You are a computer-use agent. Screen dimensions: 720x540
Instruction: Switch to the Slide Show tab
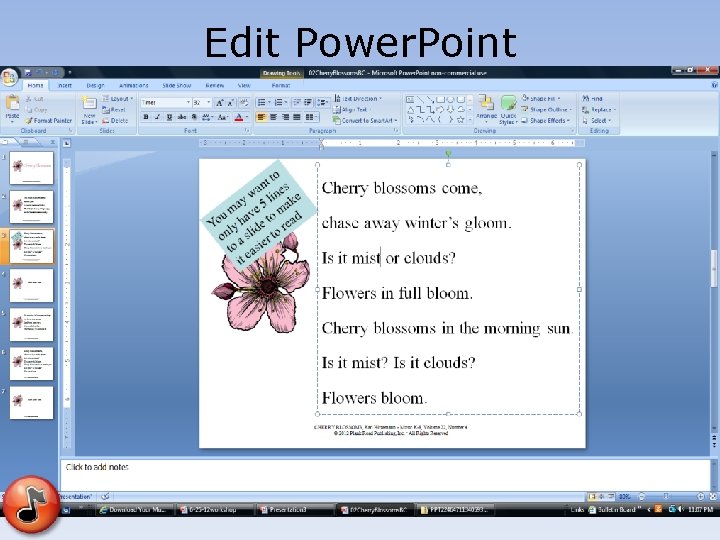point(176,85)
